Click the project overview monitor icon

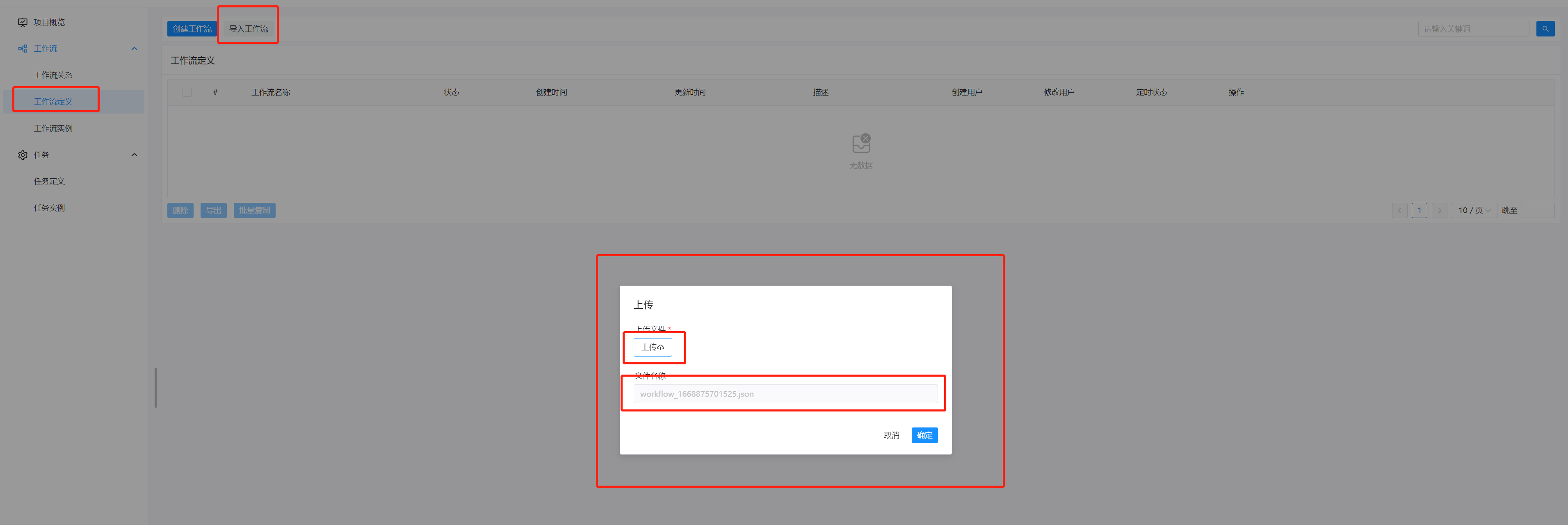(x=23, y=23)
